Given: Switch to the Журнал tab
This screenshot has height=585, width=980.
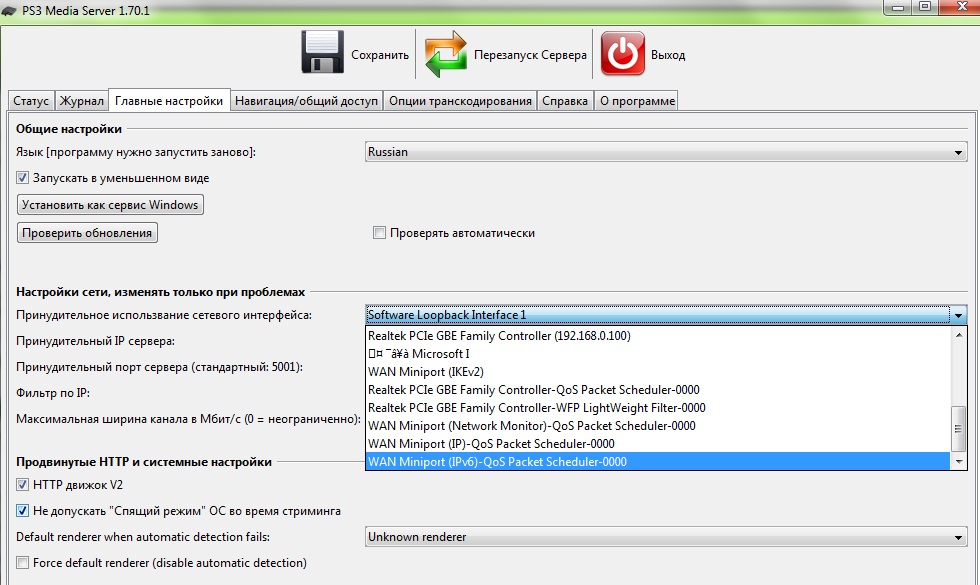Looking at the screenshot, I should click(x=81, y=101).
